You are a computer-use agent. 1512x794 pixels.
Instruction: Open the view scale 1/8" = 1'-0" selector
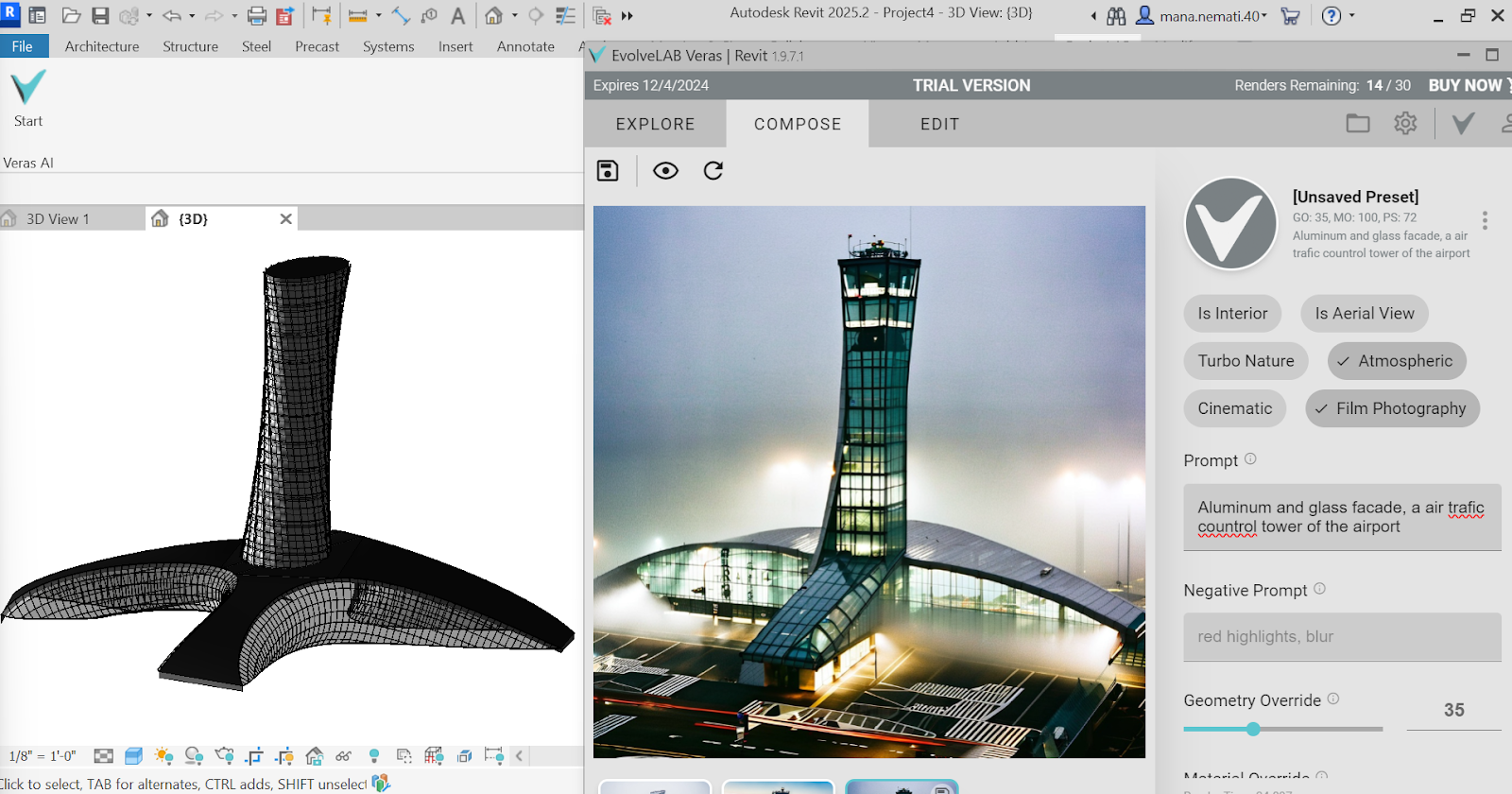[43, 756]
